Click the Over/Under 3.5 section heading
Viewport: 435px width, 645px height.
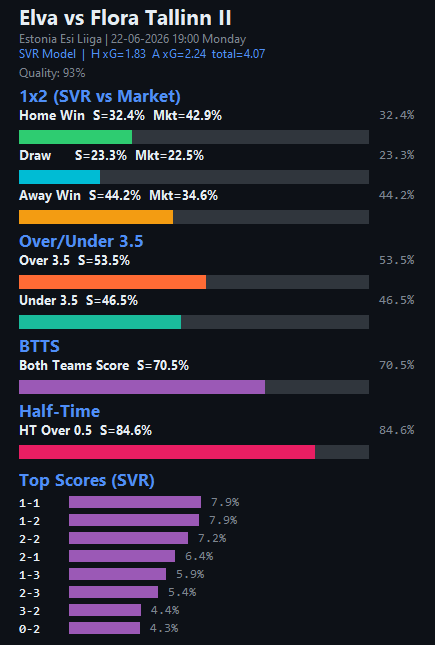pos(81,241)
